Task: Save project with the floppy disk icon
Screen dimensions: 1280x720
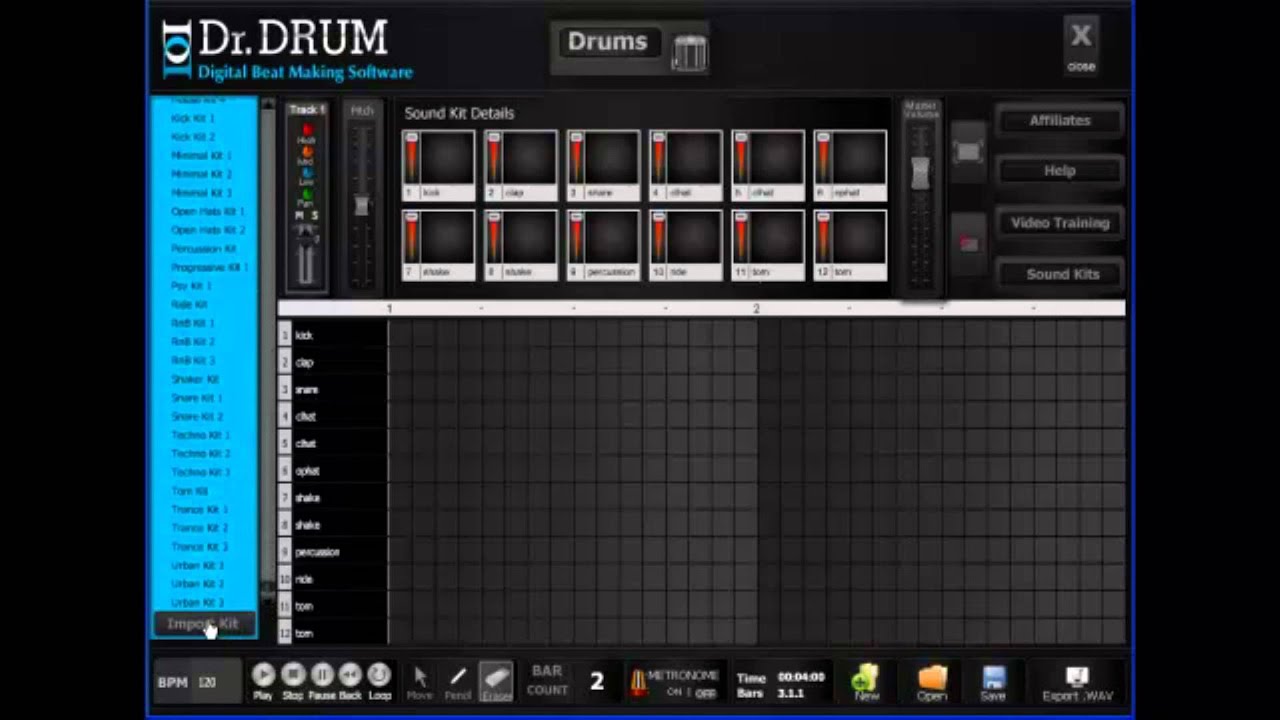Action: click(993, 682)
